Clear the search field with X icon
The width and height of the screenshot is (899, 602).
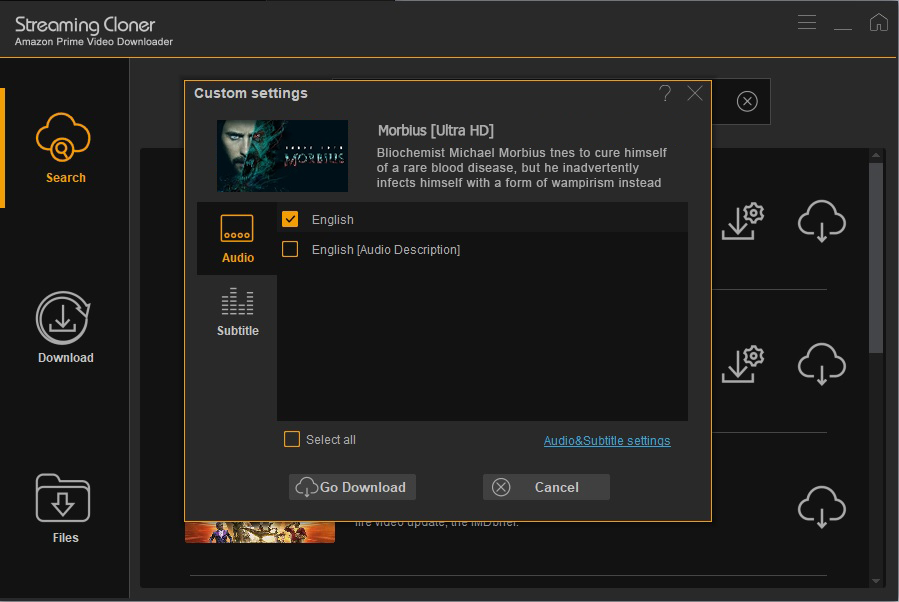[747, 101]
